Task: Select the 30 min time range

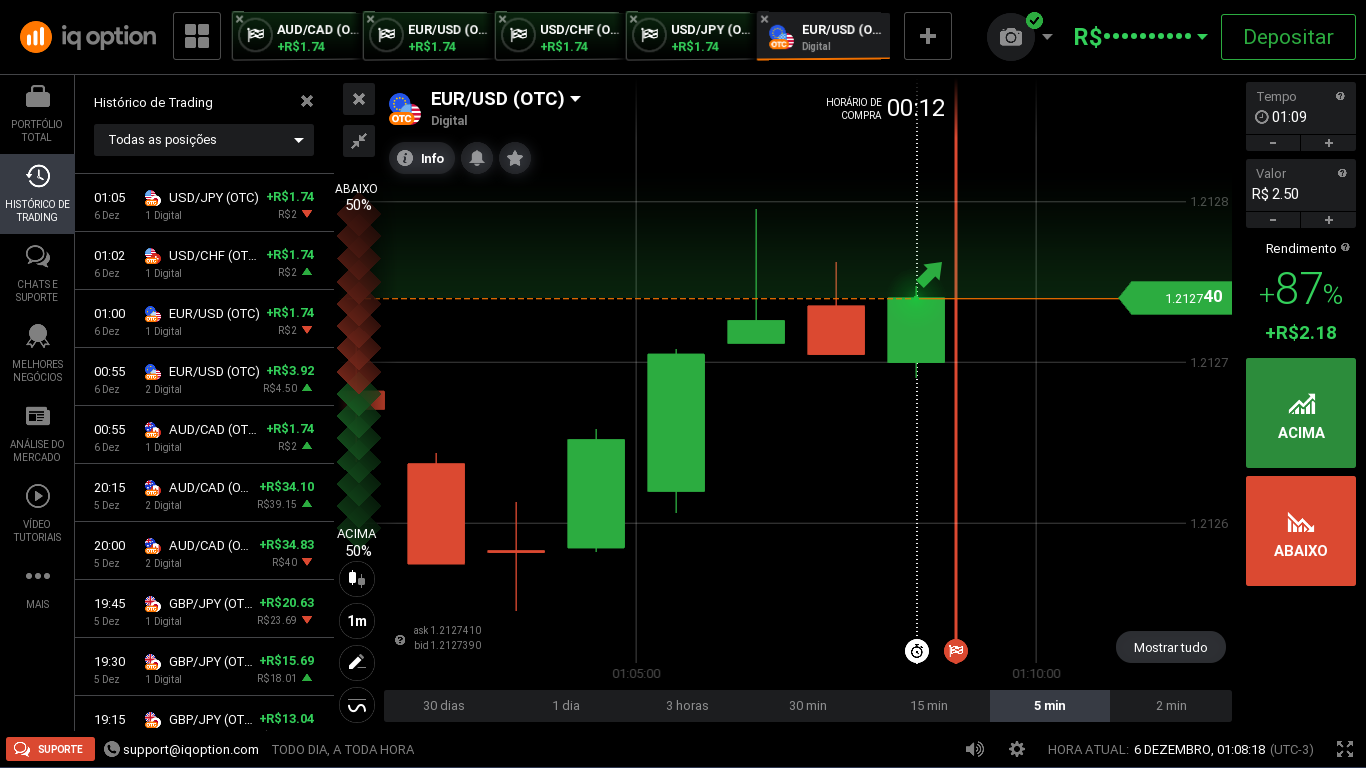Action: pyautogui.click(x=808, y=706)
